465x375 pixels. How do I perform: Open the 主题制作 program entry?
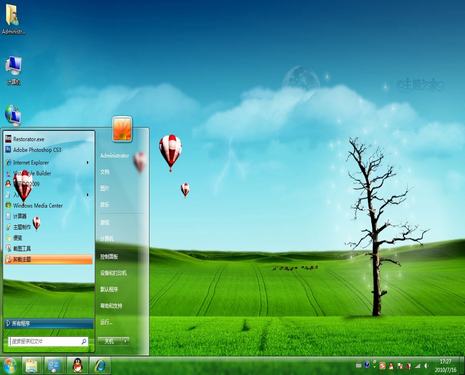point(49,227)
